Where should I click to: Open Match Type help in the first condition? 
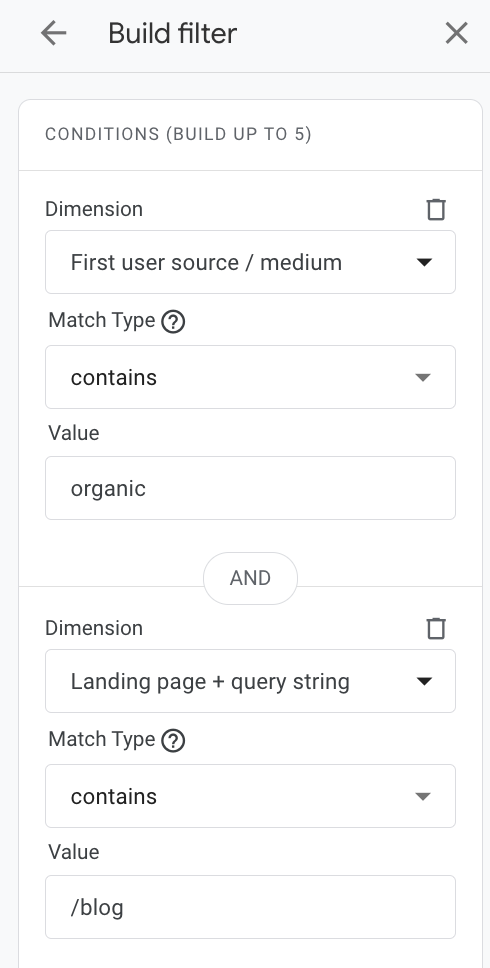(x=173, y=322)
